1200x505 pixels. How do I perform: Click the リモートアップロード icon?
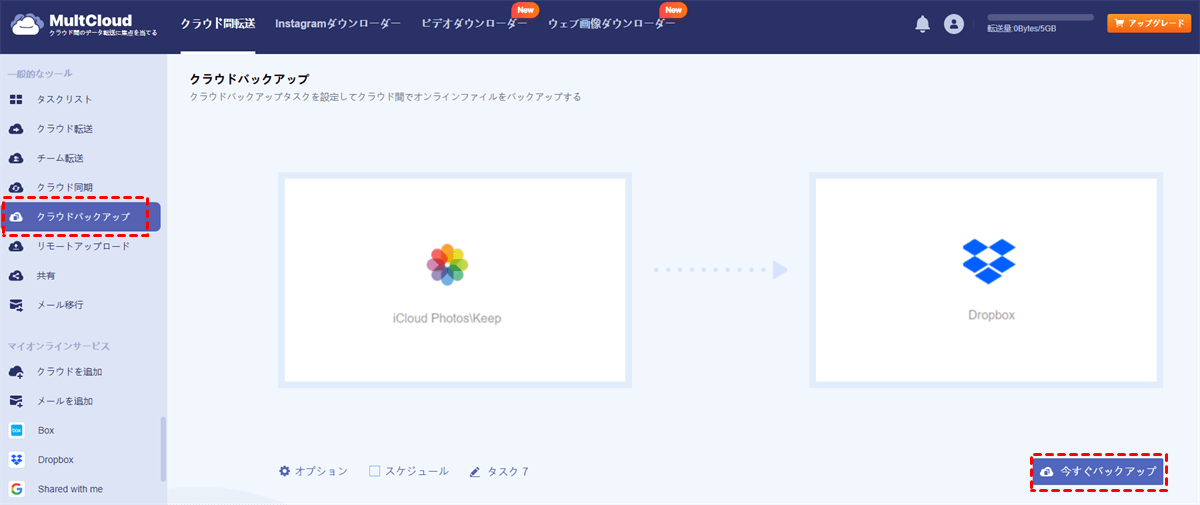16,246
